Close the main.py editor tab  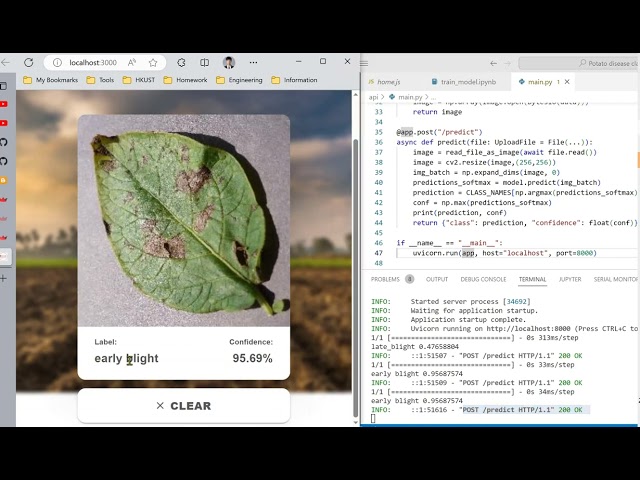tap(567, 82)
